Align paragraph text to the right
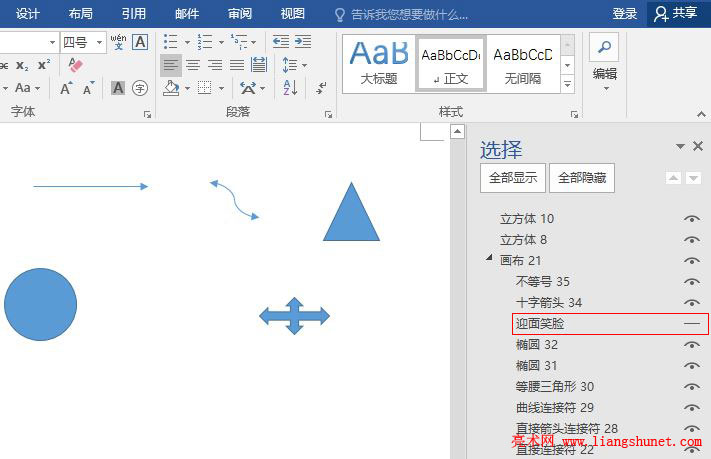This screenshot has width=711, height=459. (215, 65)
